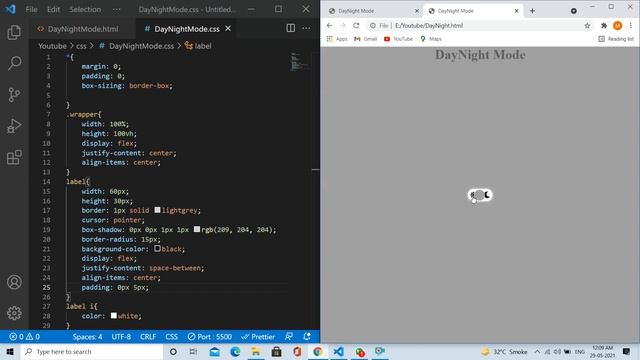Click taskbar search box

coord(92,351)
